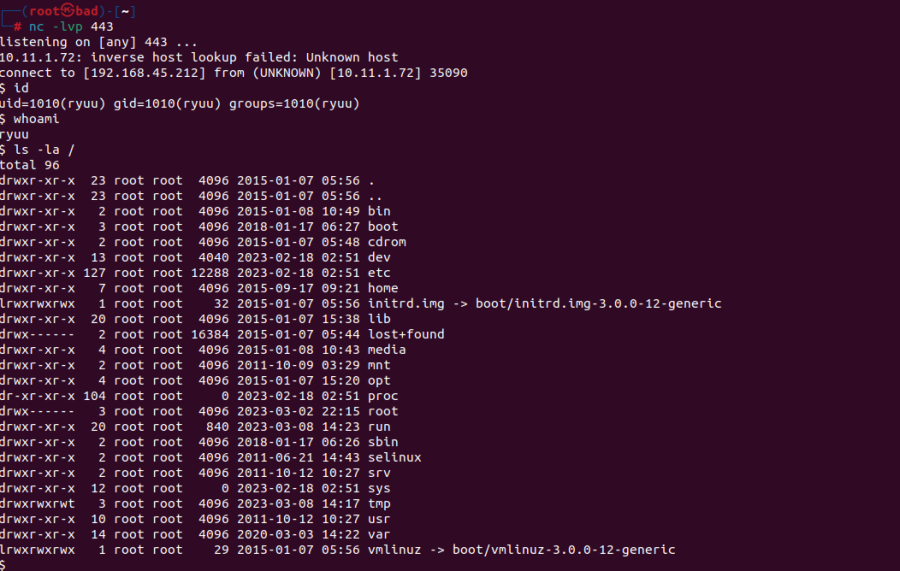This screenshot has width=900, height=571.
Task: Click the 'tmp' directory name
Action: (379, 503)
